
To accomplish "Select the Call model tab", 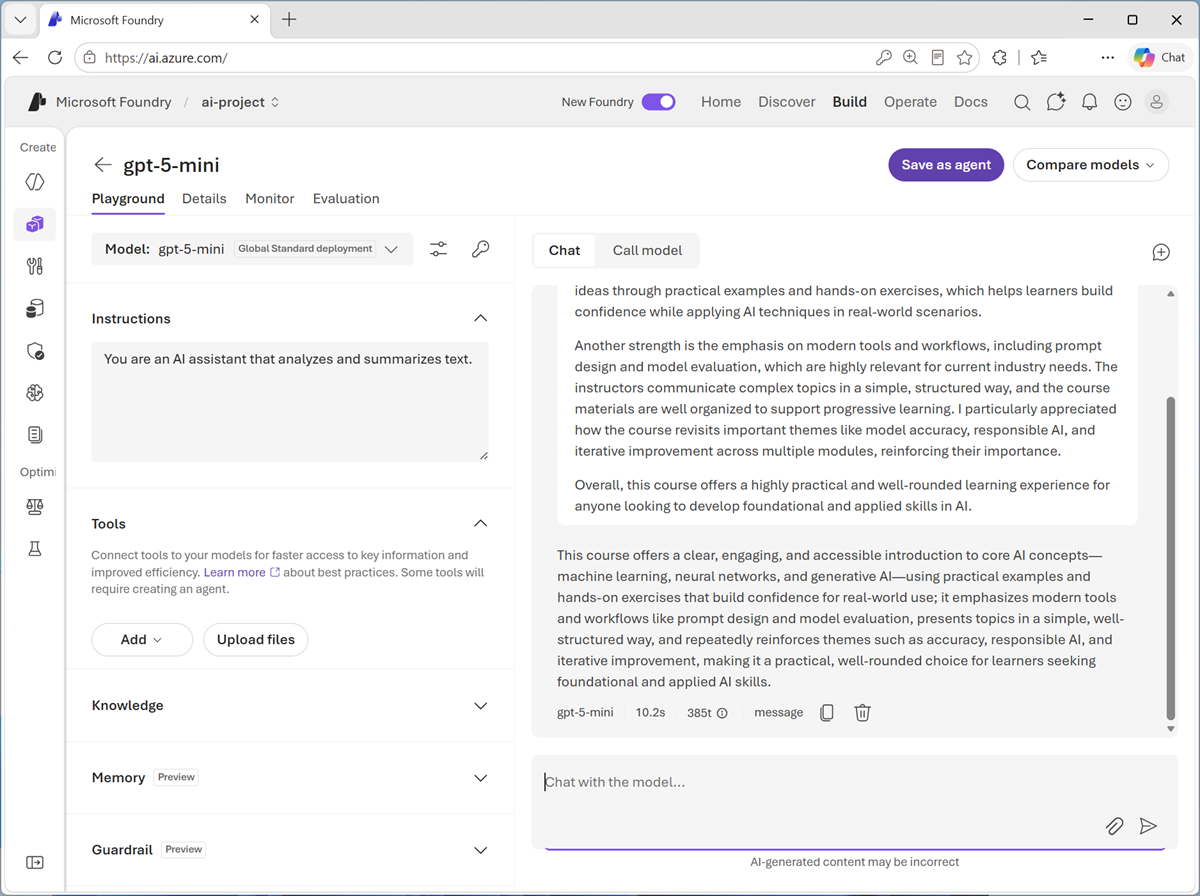I will coord(647,250).
